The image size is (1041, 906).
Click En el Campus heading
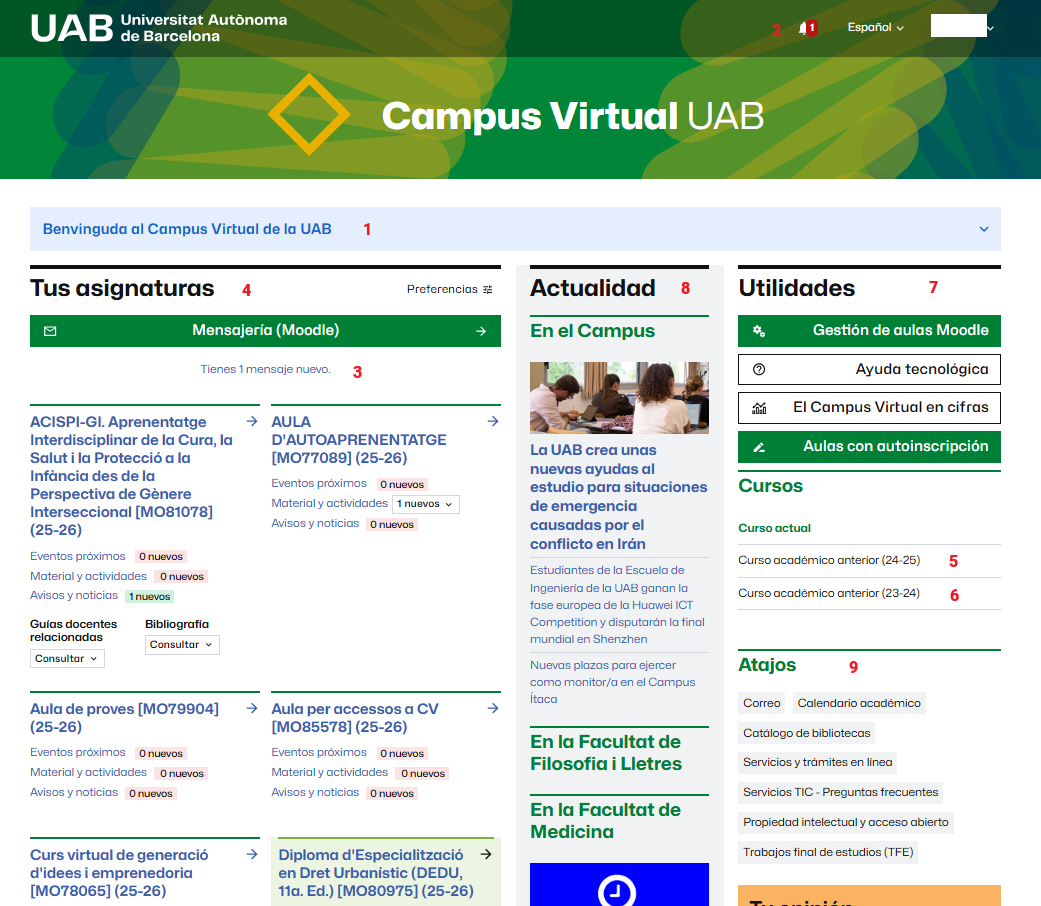592,331
